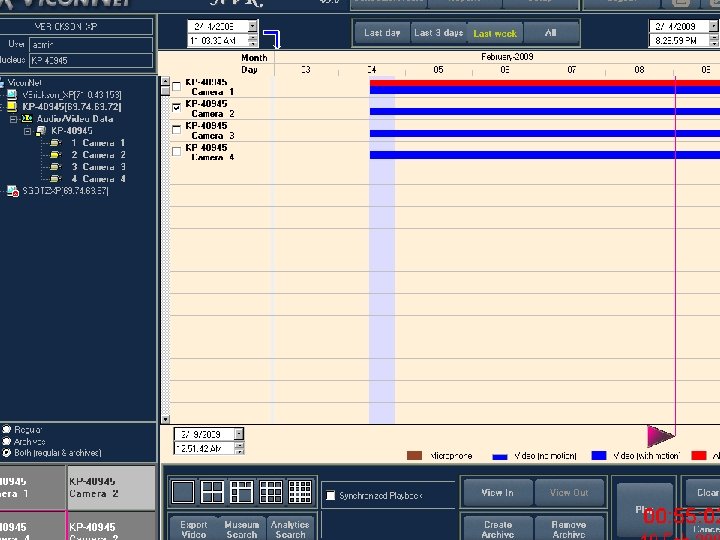Switch range to Last week
The image size is (720, 540).
[x=495, y=33]
